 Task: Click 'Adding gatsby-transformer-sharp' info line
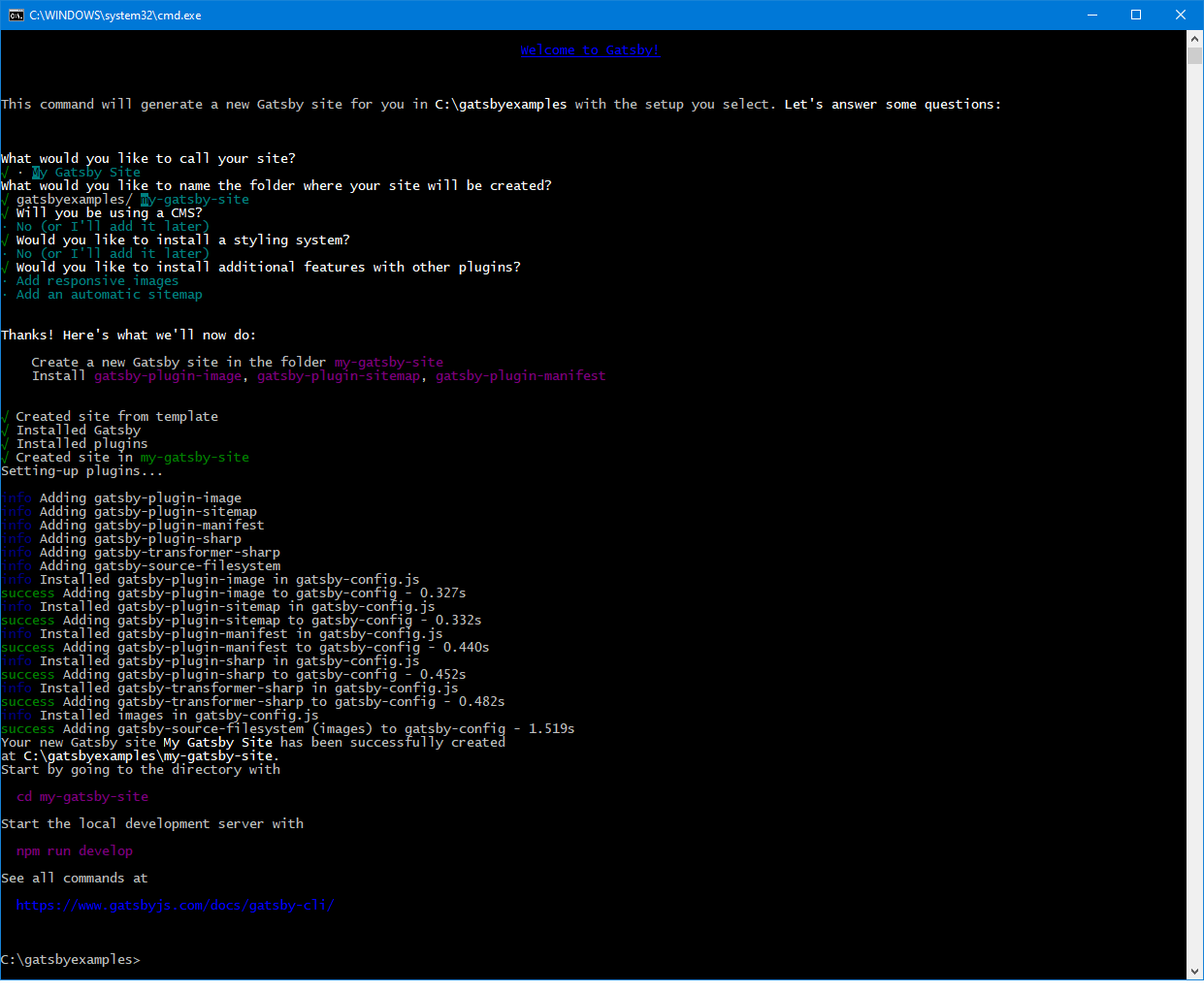[141, 552]
